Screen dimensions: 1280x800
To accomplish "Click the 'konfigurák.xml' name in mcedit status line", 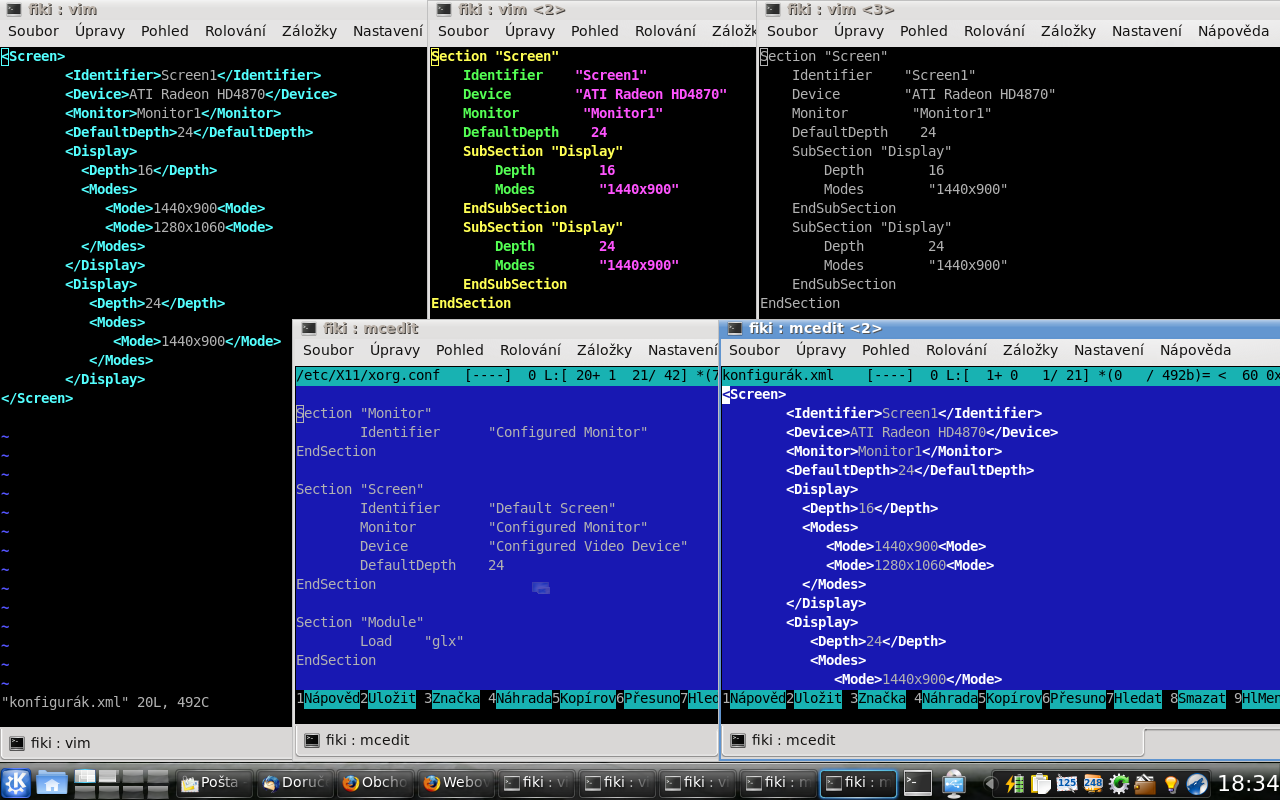I will click(778, 375).
